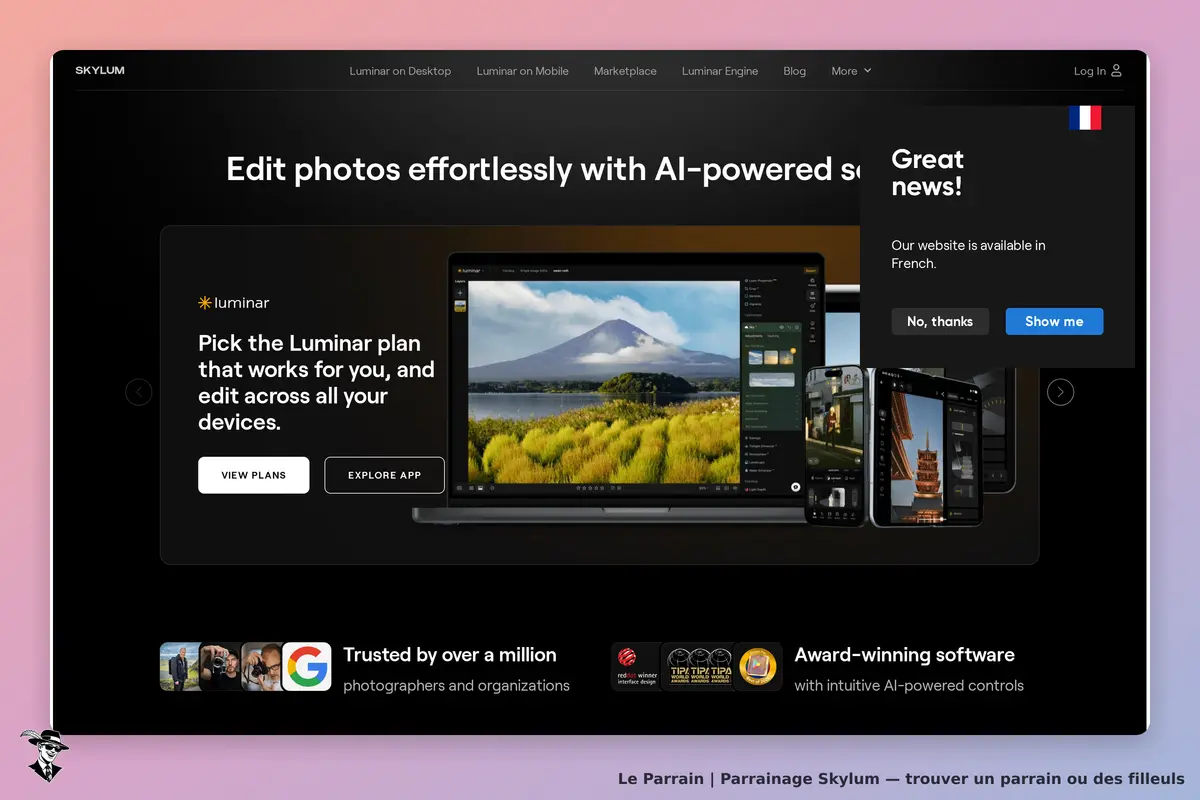
Task: Open the Blog navigation link
Action: [795, 71]
